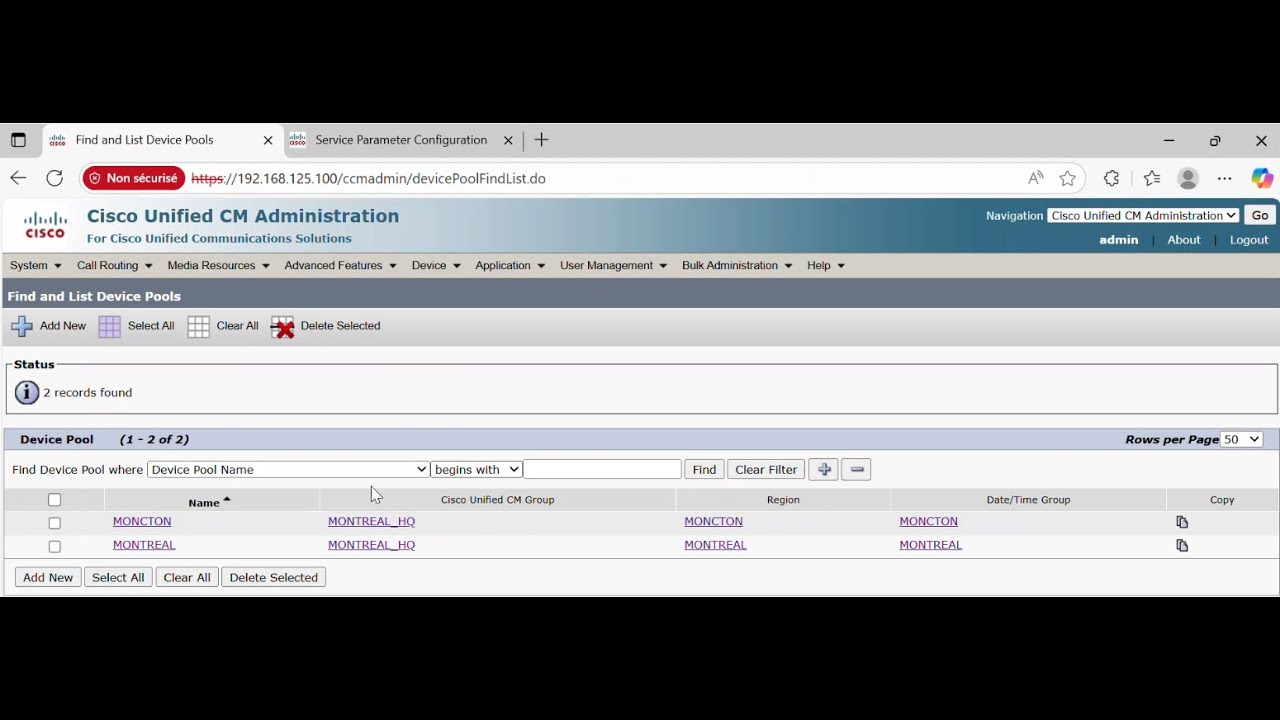Screen dimensions: 1280x720
Task: Add a filter row with plus button
Action: [x=823, y=470]
